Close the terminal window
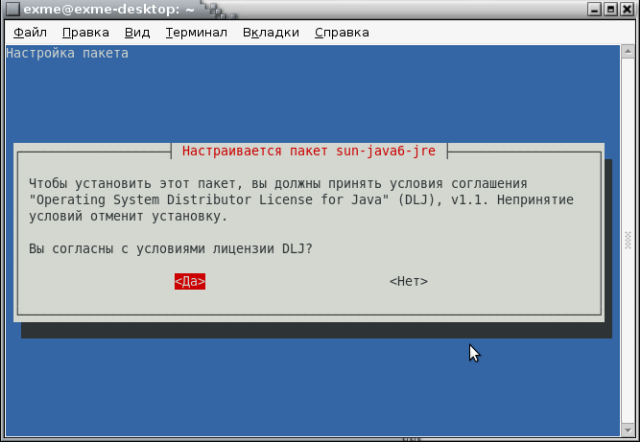Screen dimensions: 640x442 [x=627, y=9]
